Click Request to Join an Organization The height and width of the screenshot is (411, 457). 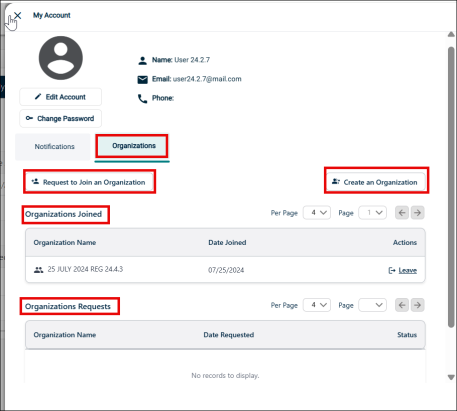pos(89,182)
